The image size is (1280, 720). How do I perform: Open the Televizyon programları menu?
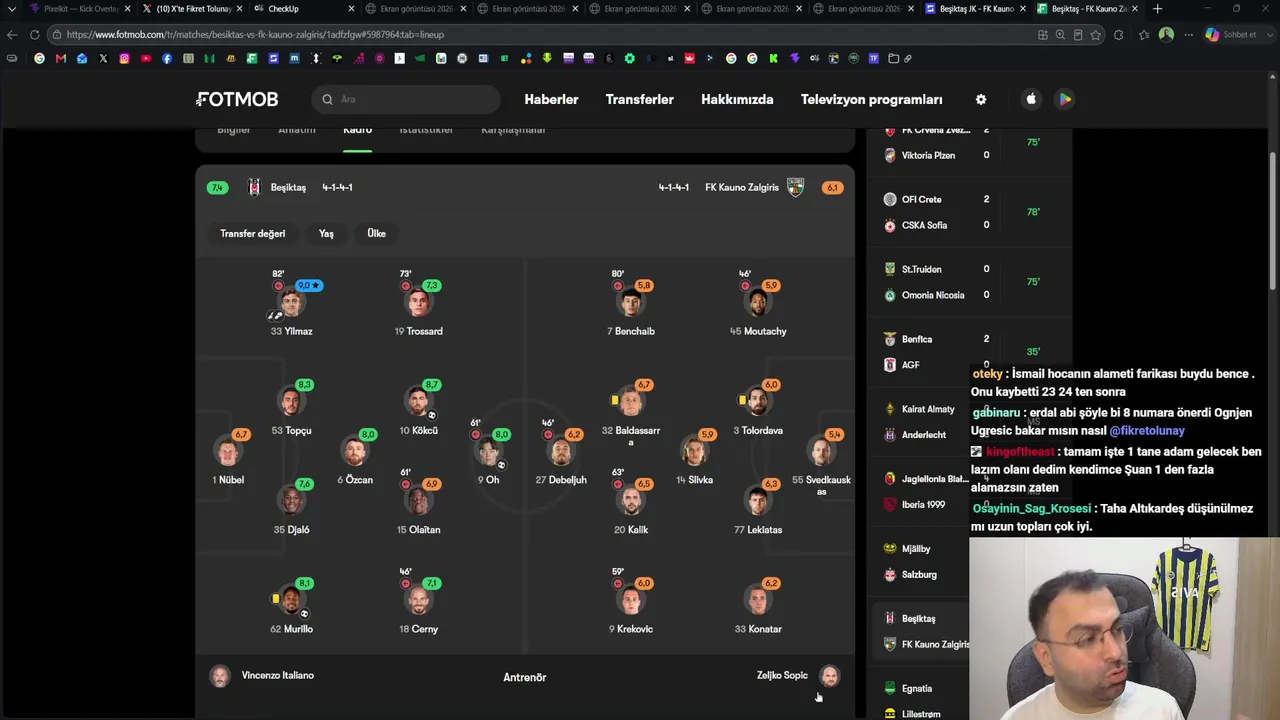pos(872,99)
